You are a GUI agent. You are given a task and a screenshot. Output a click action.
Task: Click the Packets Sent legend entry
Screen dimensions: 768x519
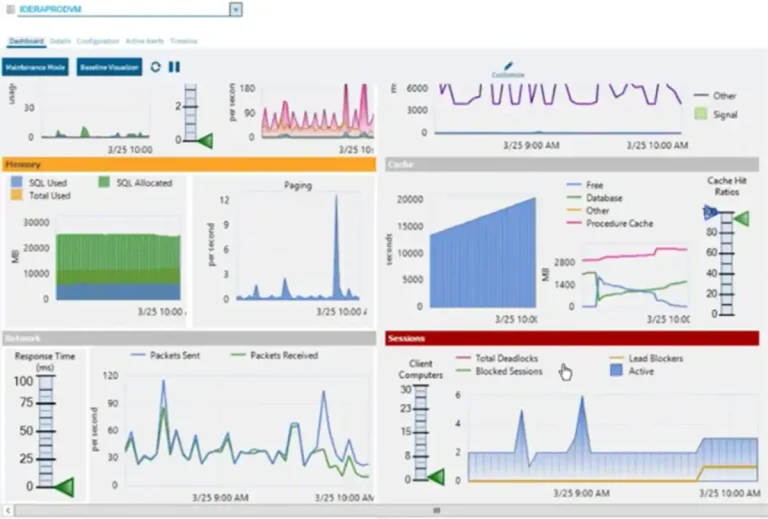166,355
